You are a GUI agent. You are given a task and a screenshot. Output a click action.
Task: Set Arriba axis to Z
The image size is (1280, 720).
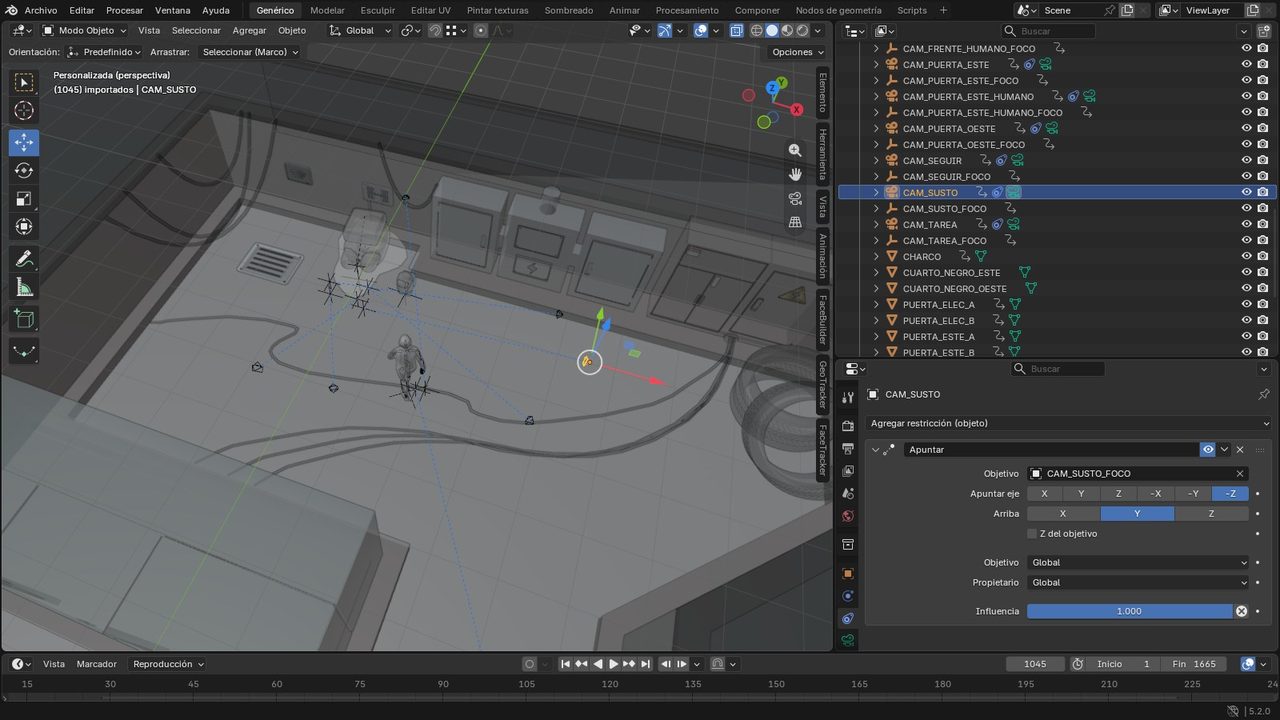point(1211,514)
